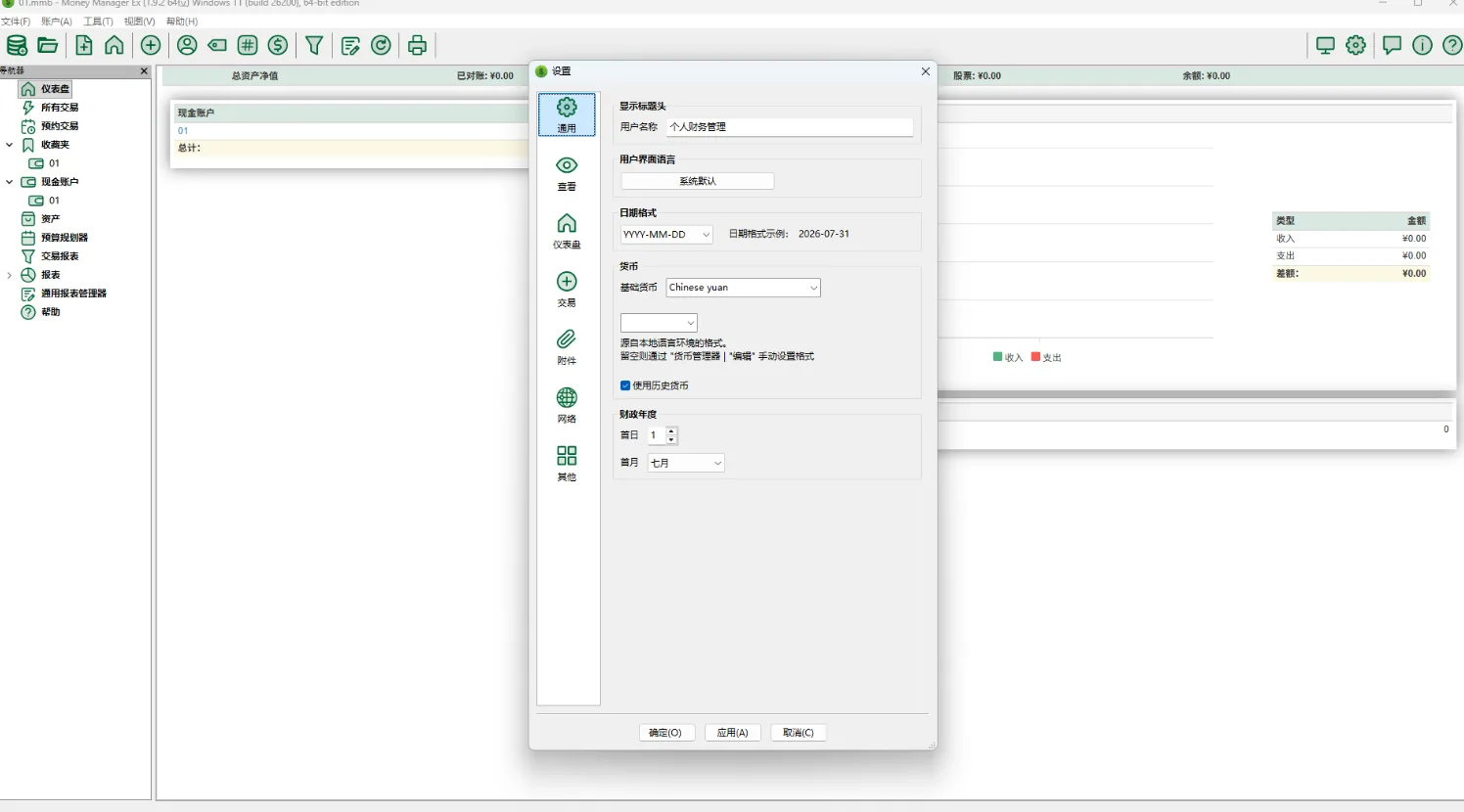The height and width of the screenshot is (812, 1464).
Task: Select 仪表盘 settings category in dialog
Action: point(567,232)
